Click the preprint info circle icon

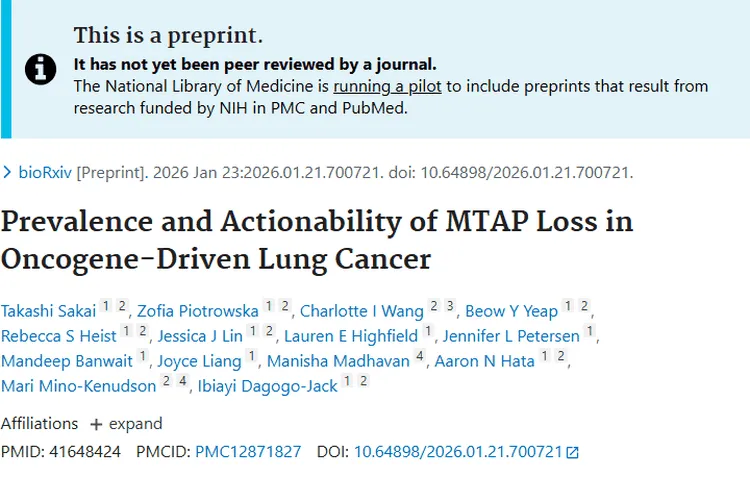point(41,69)
